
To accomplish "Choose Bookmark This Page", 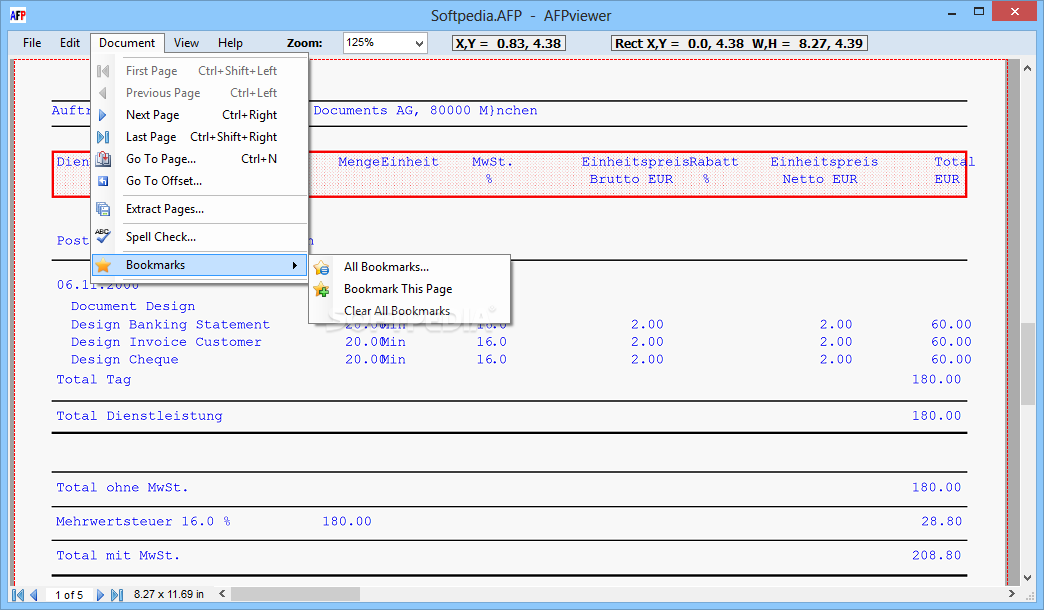I will [409, 289].
